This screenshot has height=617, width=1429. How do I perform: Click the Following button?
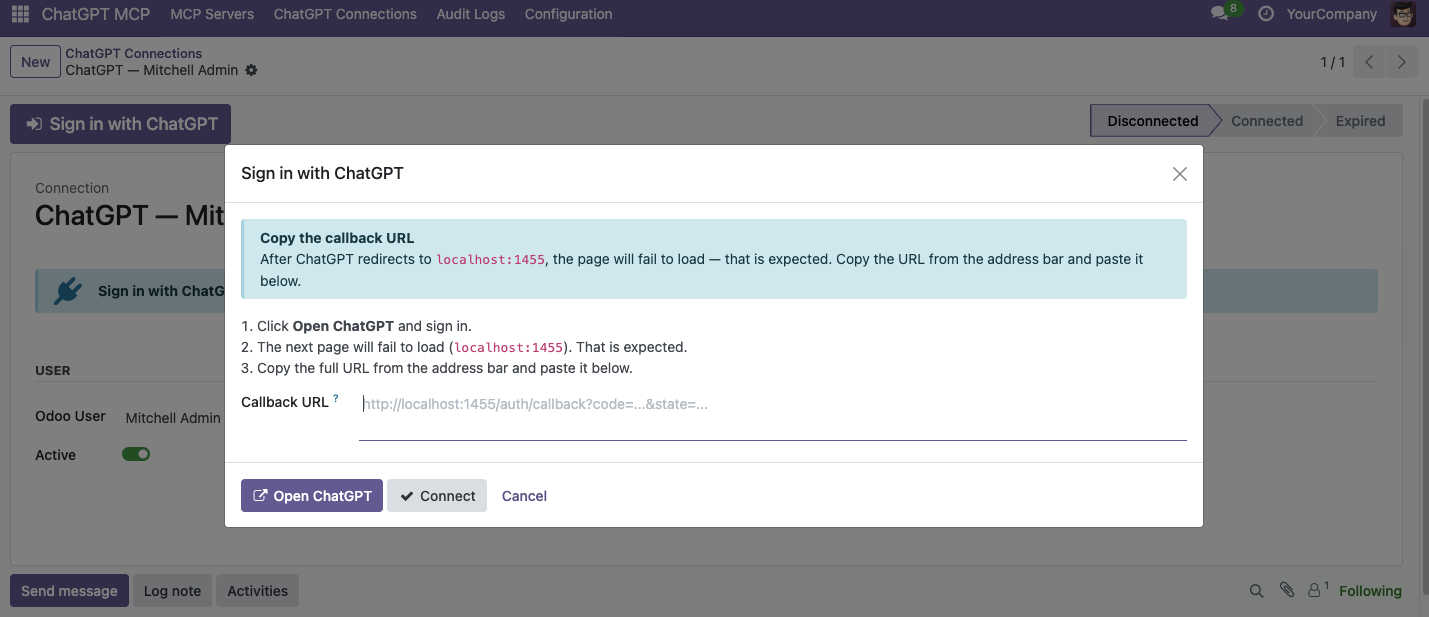pos(1370,591)
